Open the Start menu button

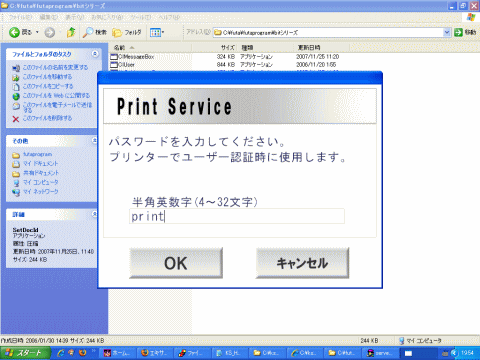[x=25, y=353]
